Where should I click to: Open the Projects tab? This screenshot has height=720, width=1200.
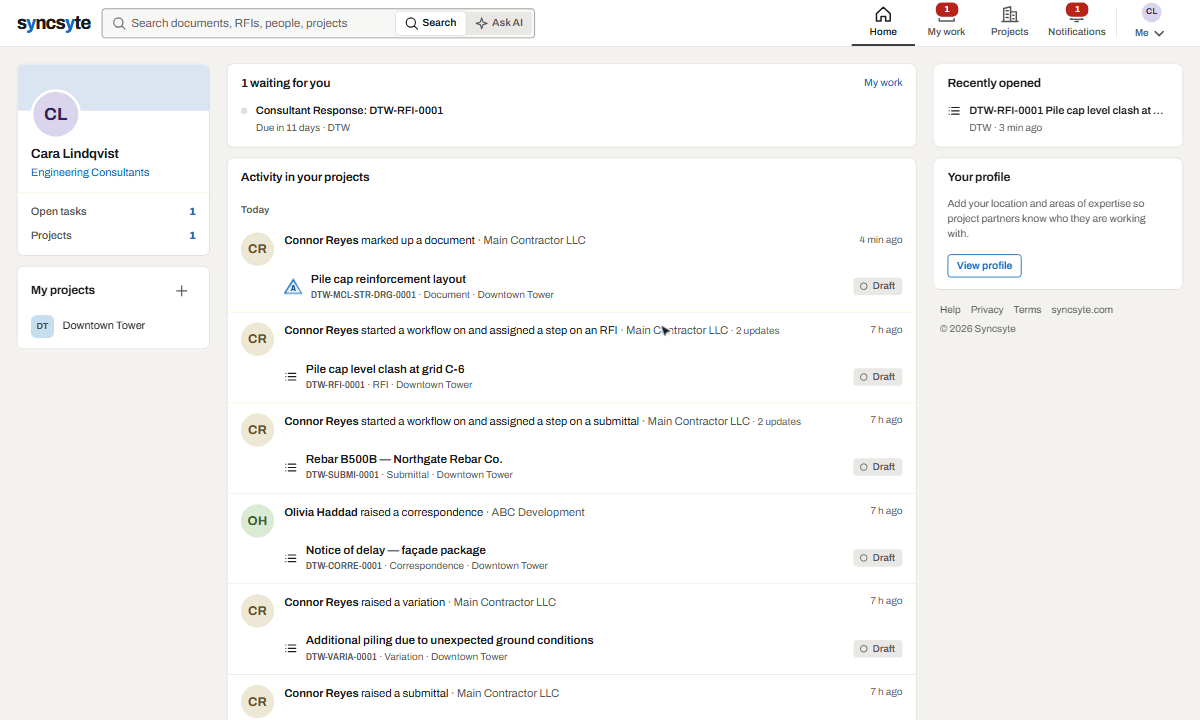tap(1010, 23)
